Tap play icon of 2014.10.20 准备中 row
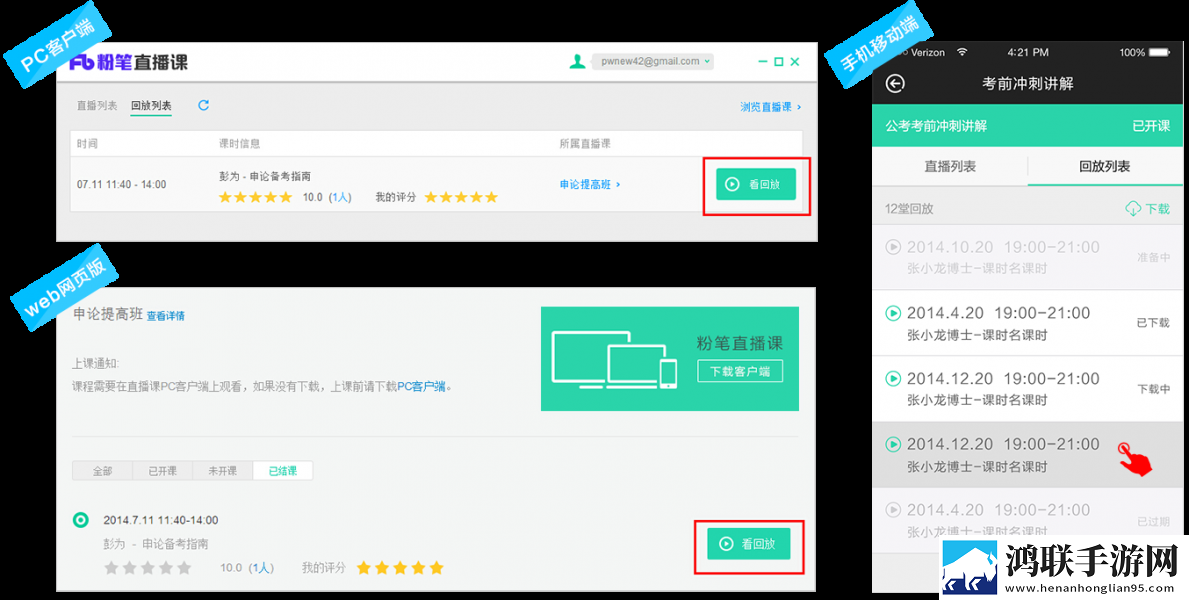This screenshot has height=600, width=1189. pos(893,247)
